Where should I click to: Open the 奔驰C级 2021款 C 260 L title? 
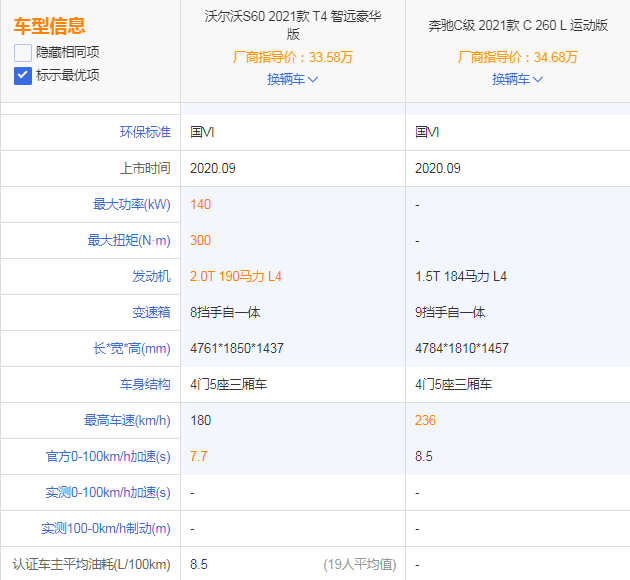pyautogui.click(x=517, y=25)
